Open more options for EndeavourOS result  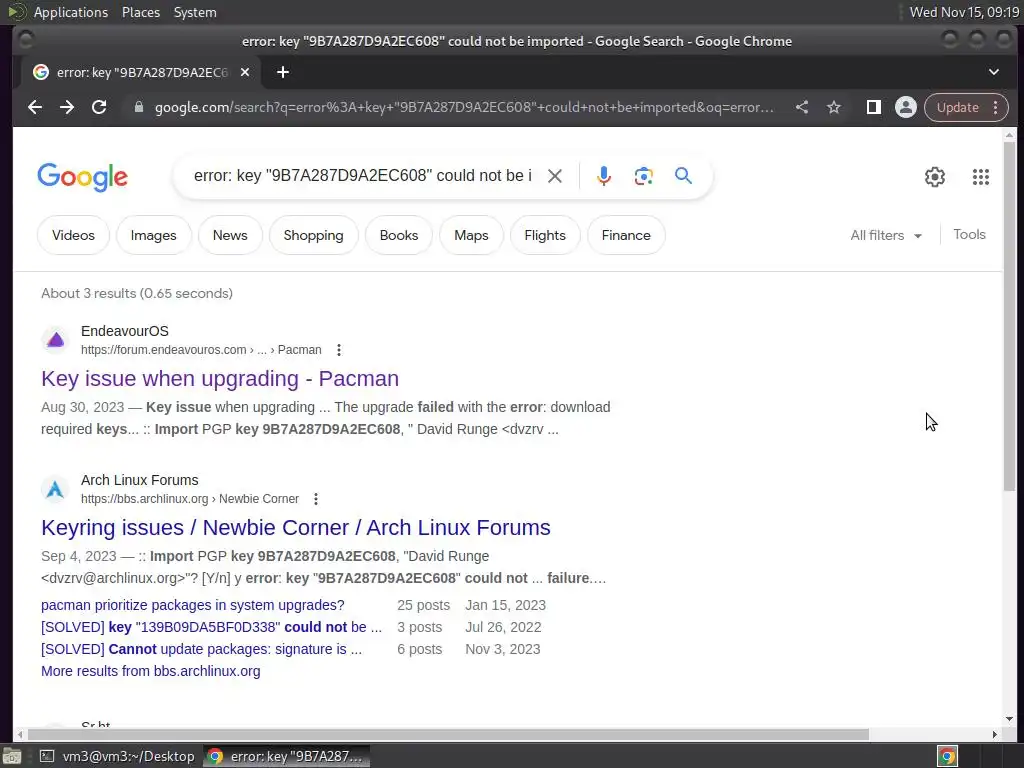[338, 350]
